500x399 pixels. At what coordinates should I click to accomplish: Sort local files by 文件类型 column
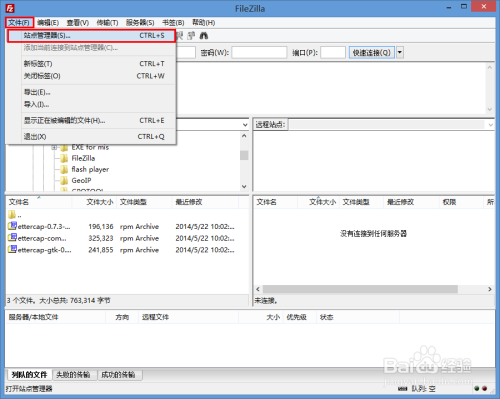click(144, 202)
